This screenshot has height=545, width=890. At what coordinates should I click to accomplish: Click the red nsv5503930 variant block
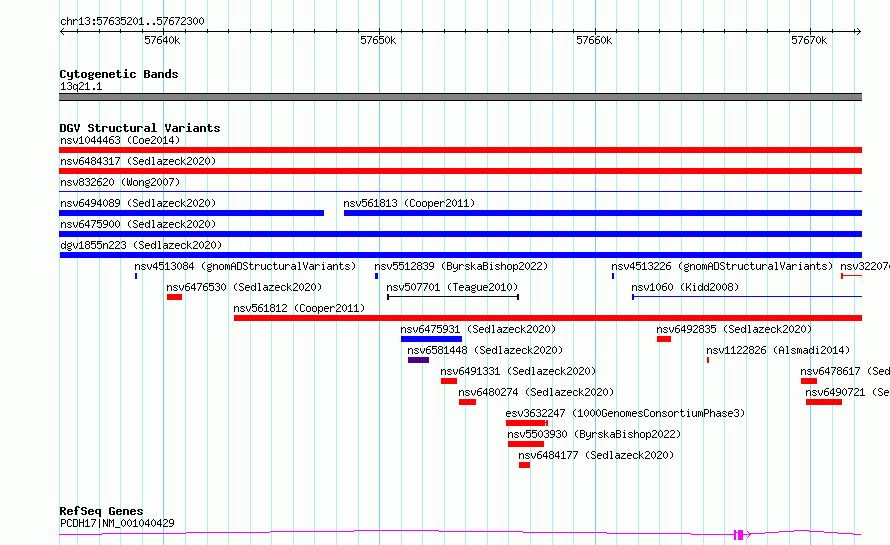[x=526, y=444]
